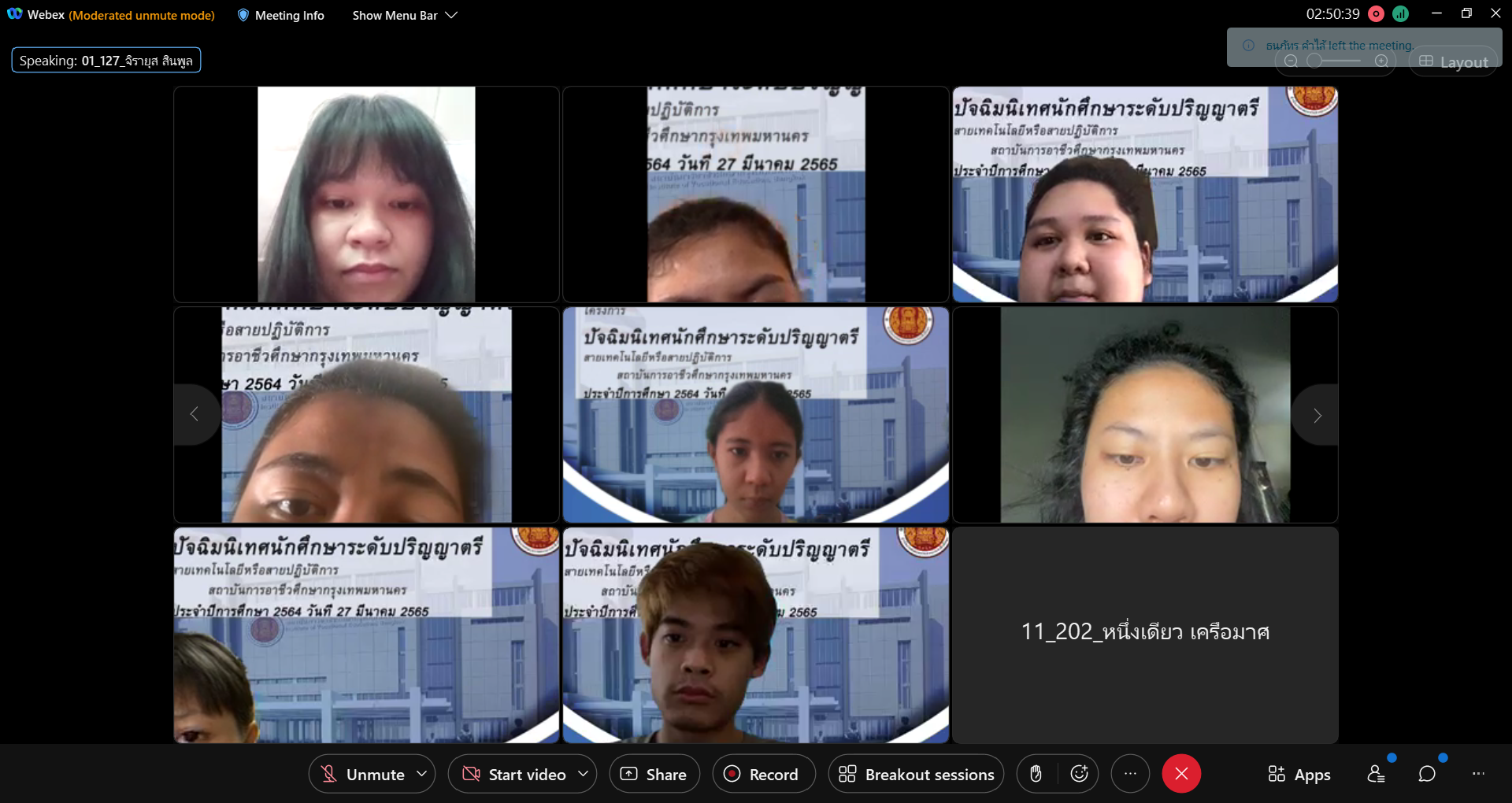Share screen content
Viewport: 1512px width, 803px height.
(x=654, y=774)
